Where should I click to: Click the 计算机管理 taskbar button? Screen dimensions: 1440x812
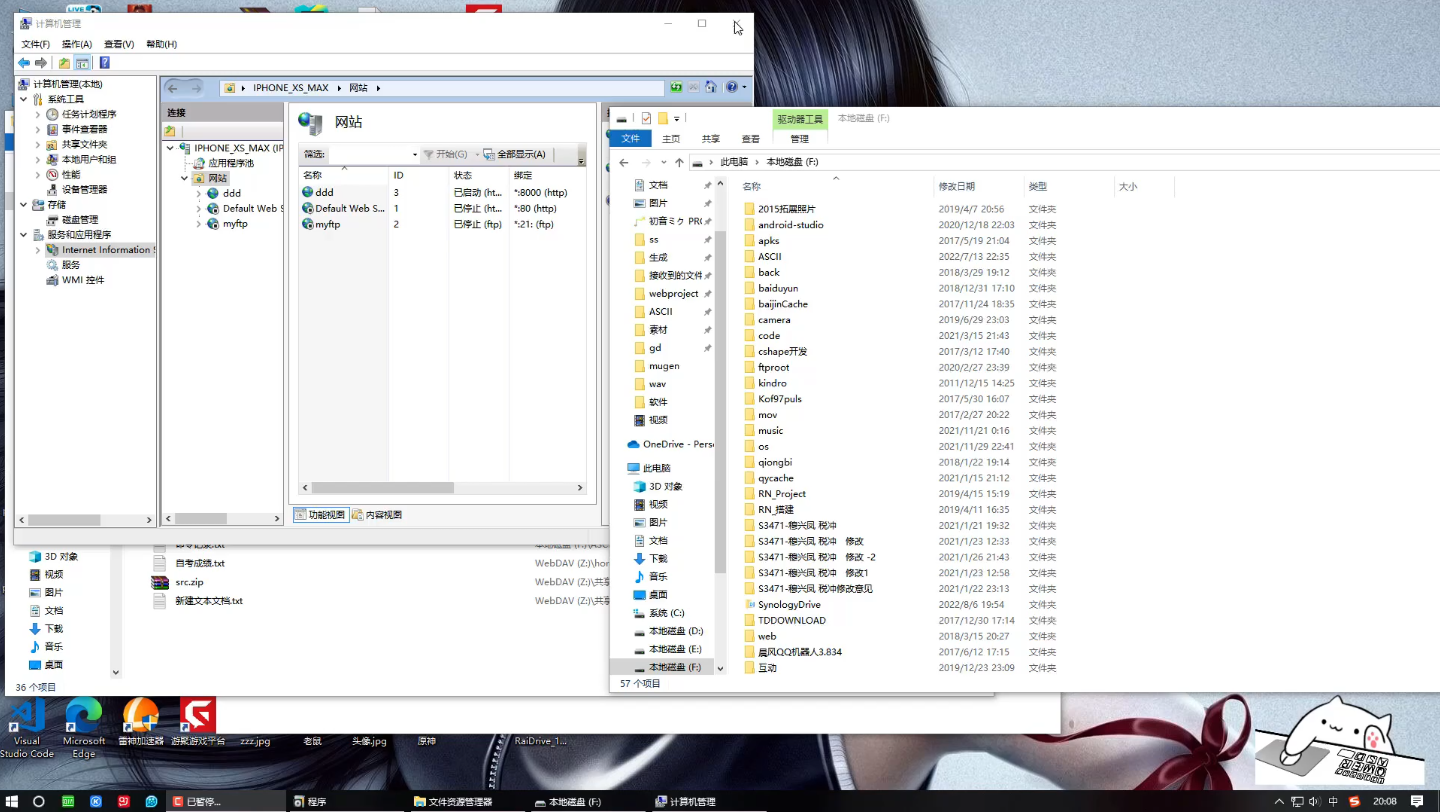(x=709, y=801)
